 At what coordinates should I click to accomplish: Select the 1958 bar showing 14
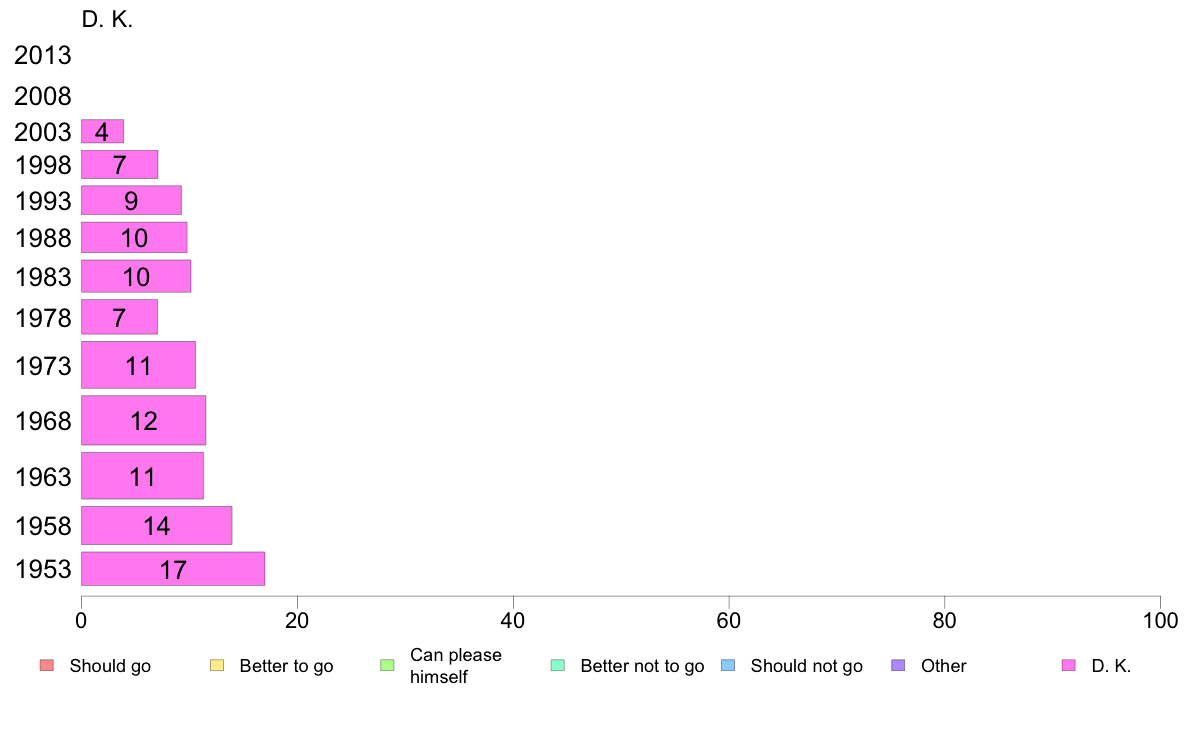tap(156, 525)
